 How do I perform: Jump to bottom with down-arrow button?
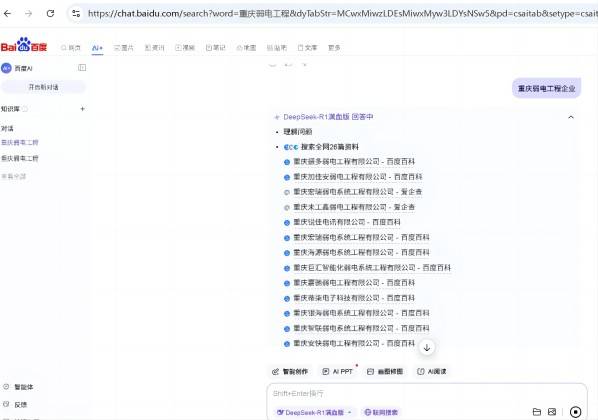pos(427,348)
